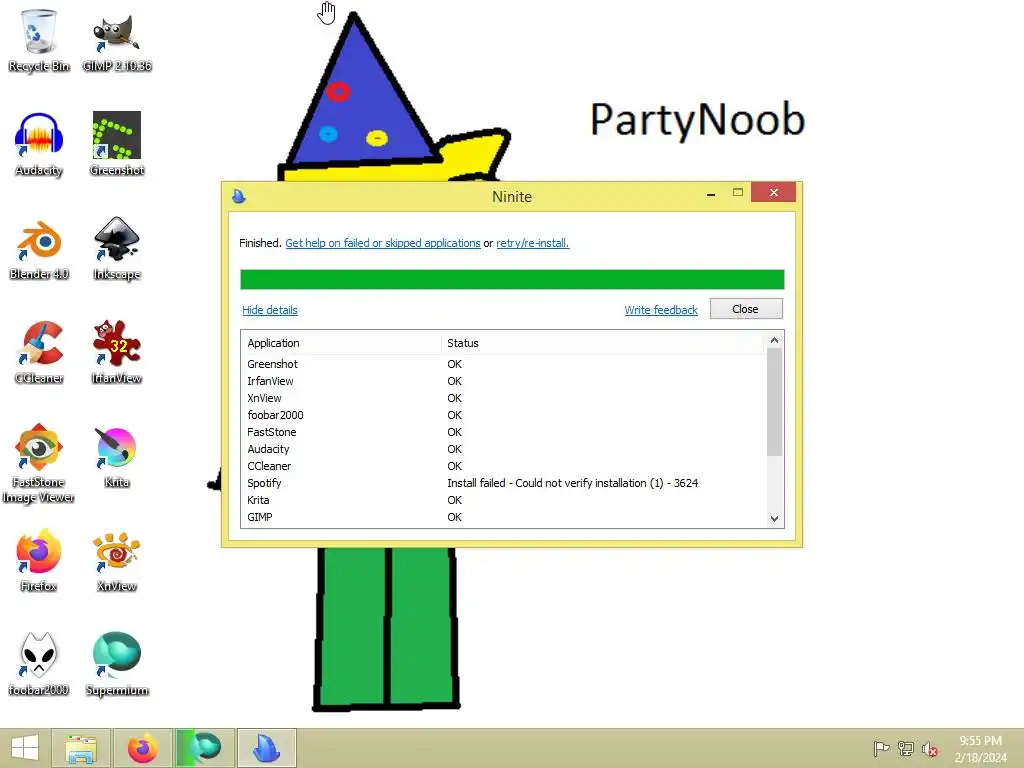
Task: Click the scroll down arrow of the list
Action: [x=775, y=519]
